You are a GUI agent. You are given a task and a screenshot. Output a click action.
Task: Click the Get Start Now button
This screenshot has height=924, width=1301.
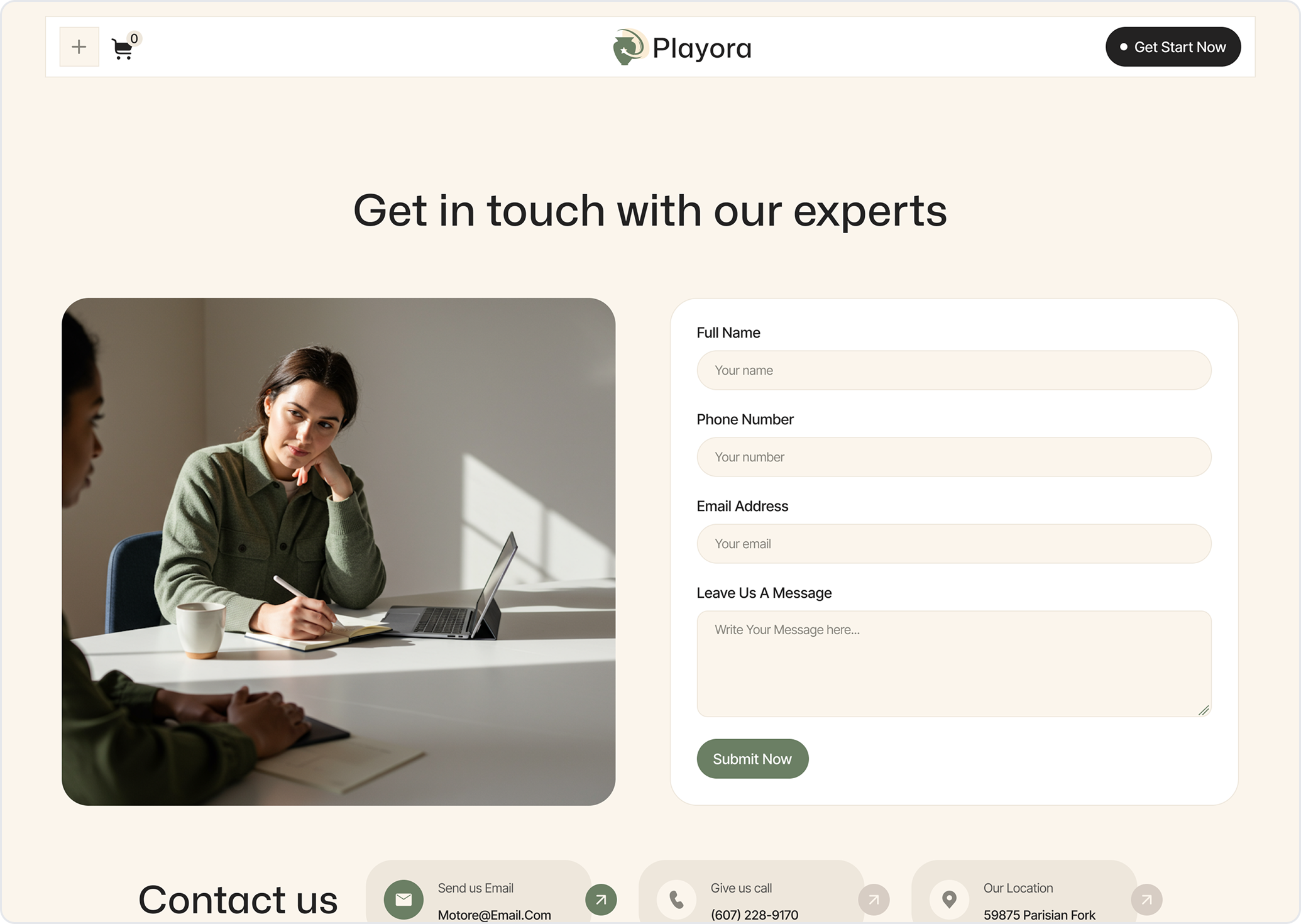tap(1173, 47)
